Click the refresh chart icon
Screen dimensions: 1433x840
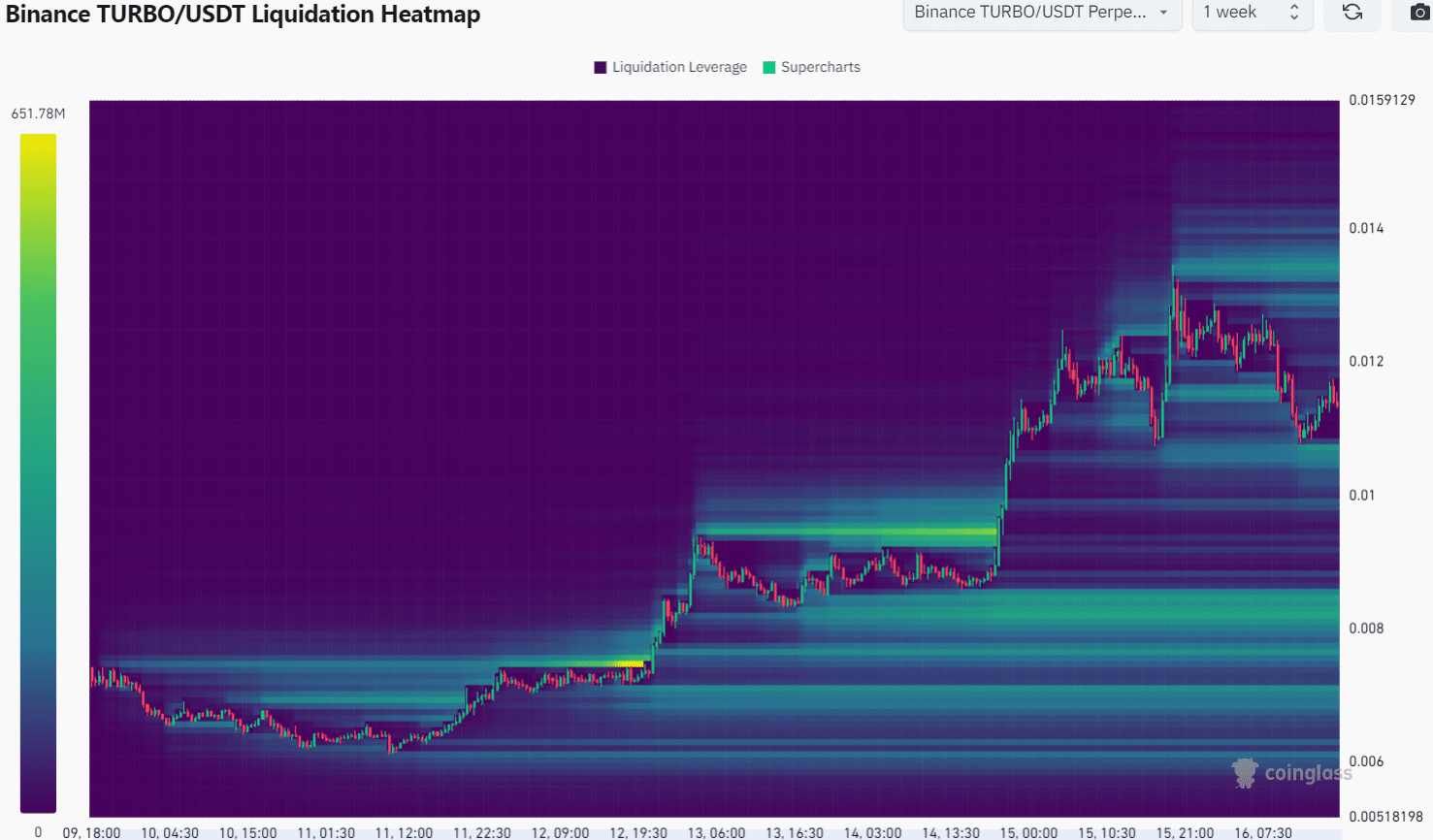[1352, 13]
